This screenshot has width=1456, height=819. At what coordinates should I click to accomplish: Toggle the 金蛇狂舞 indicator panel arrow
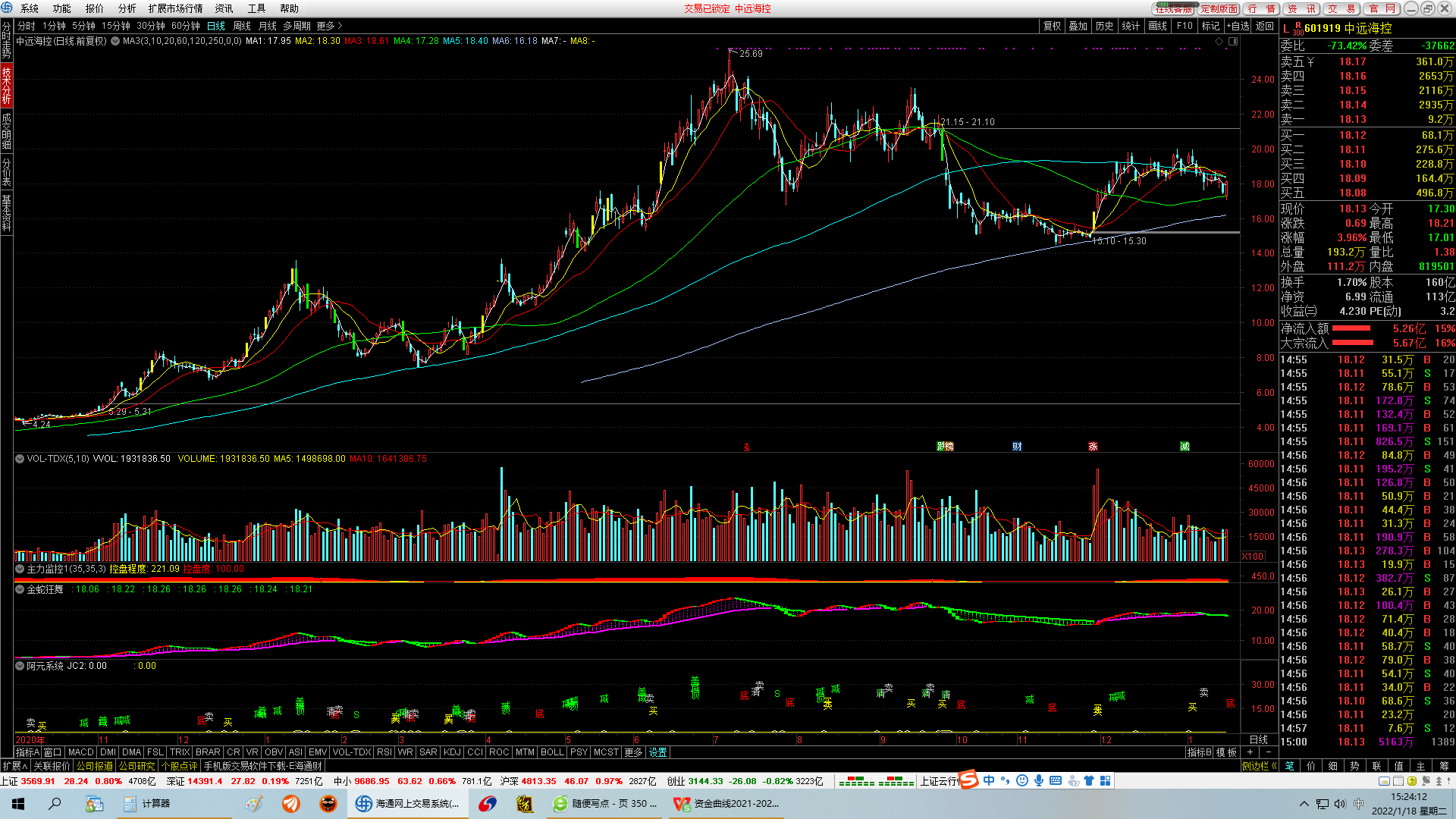pyautogui.click(x=20, y=589)
